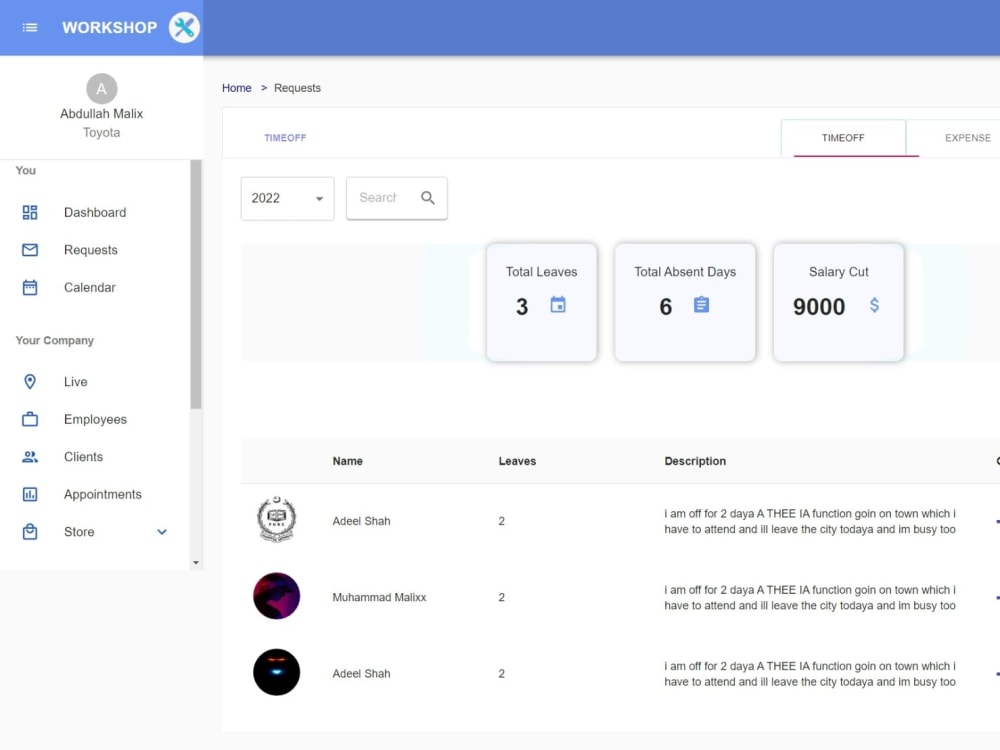Click the user avatar with letter A
Viewport: 1000px width, 750px height.
101,89
